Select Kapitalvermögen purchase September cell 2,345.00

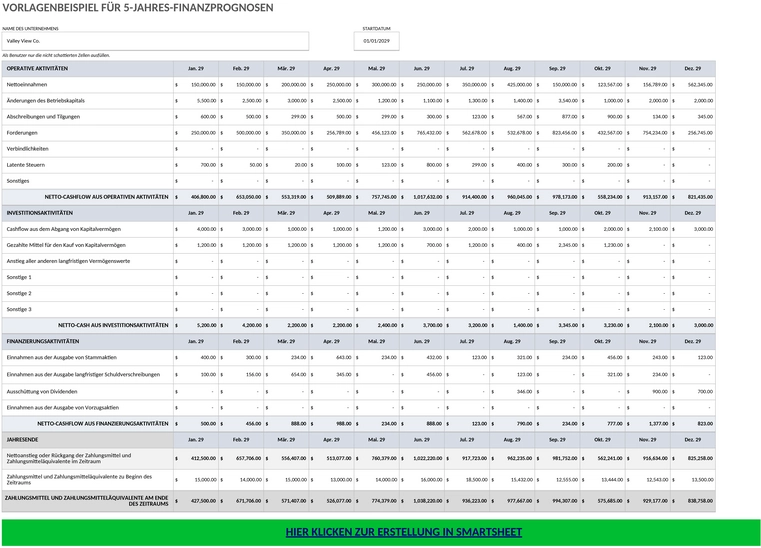pyautogui.click(x=557, y=245)
